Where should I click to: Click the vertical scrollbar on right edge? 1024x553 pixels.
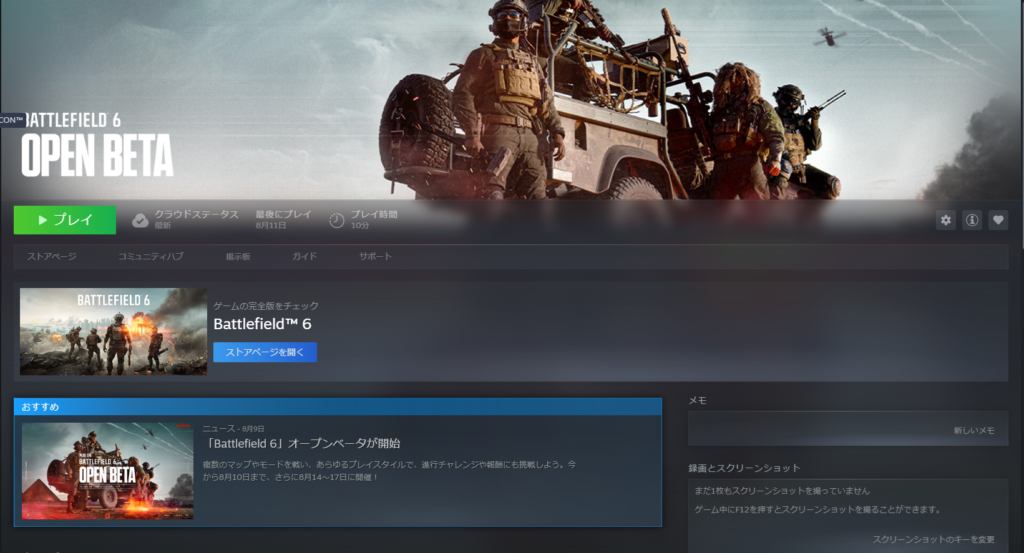[x=1021, y=124]
